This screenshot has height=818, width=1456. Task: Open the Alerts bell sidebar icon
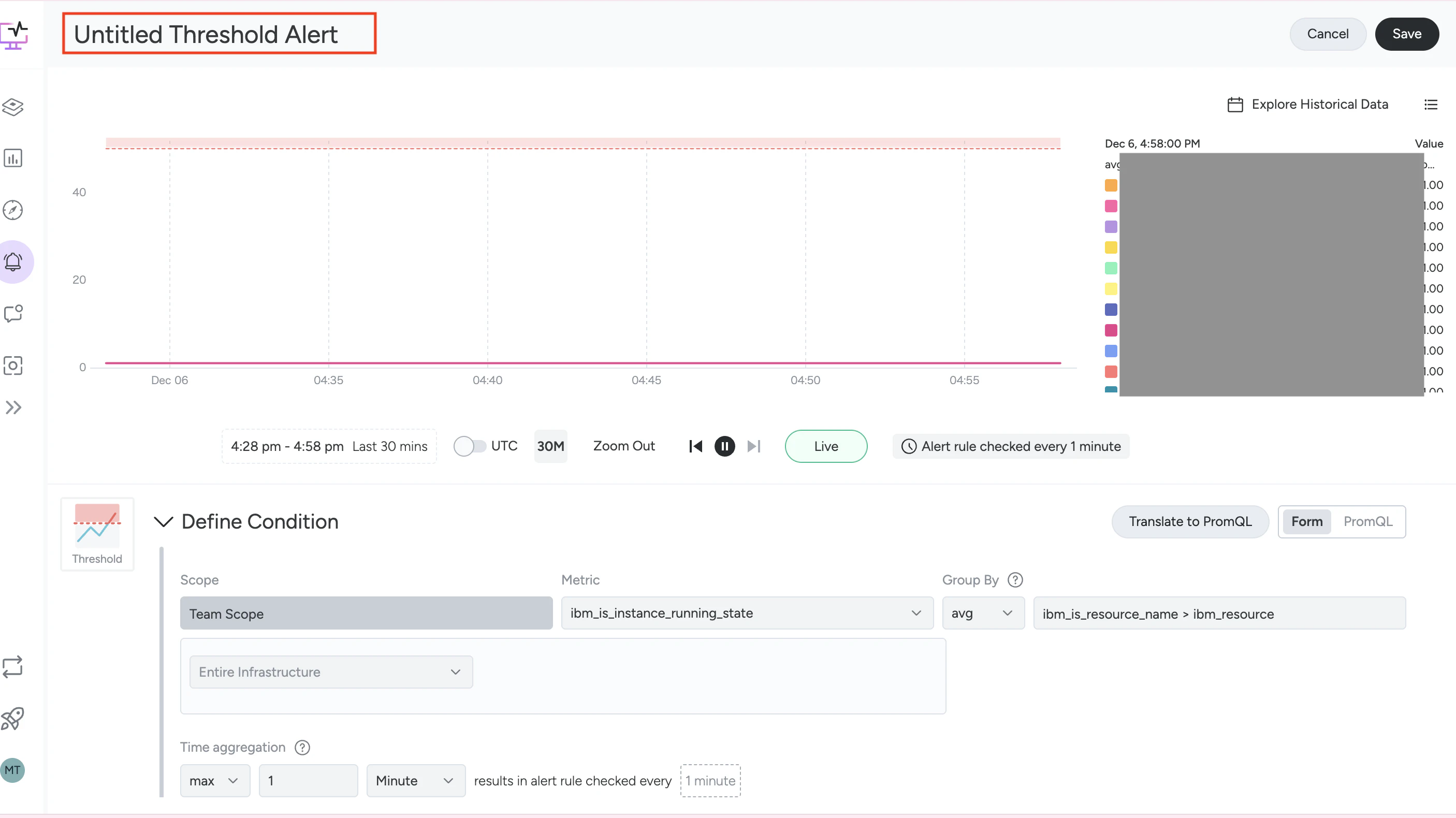click(x=13, y=262)
